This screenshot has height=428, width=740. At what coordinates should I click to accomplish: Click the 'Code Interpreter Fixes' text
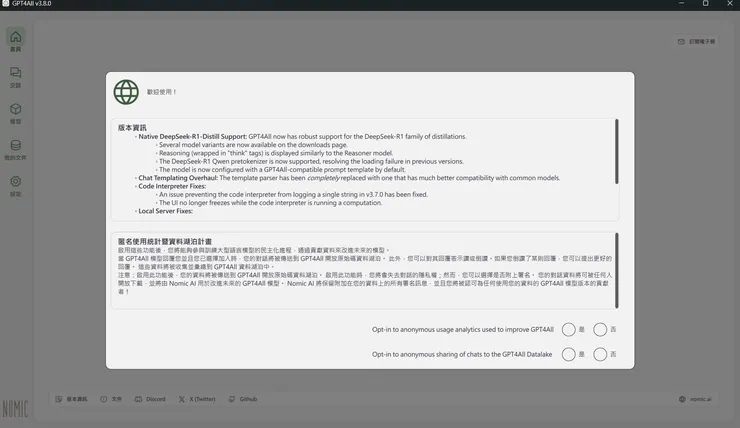(x=172, y=186)
